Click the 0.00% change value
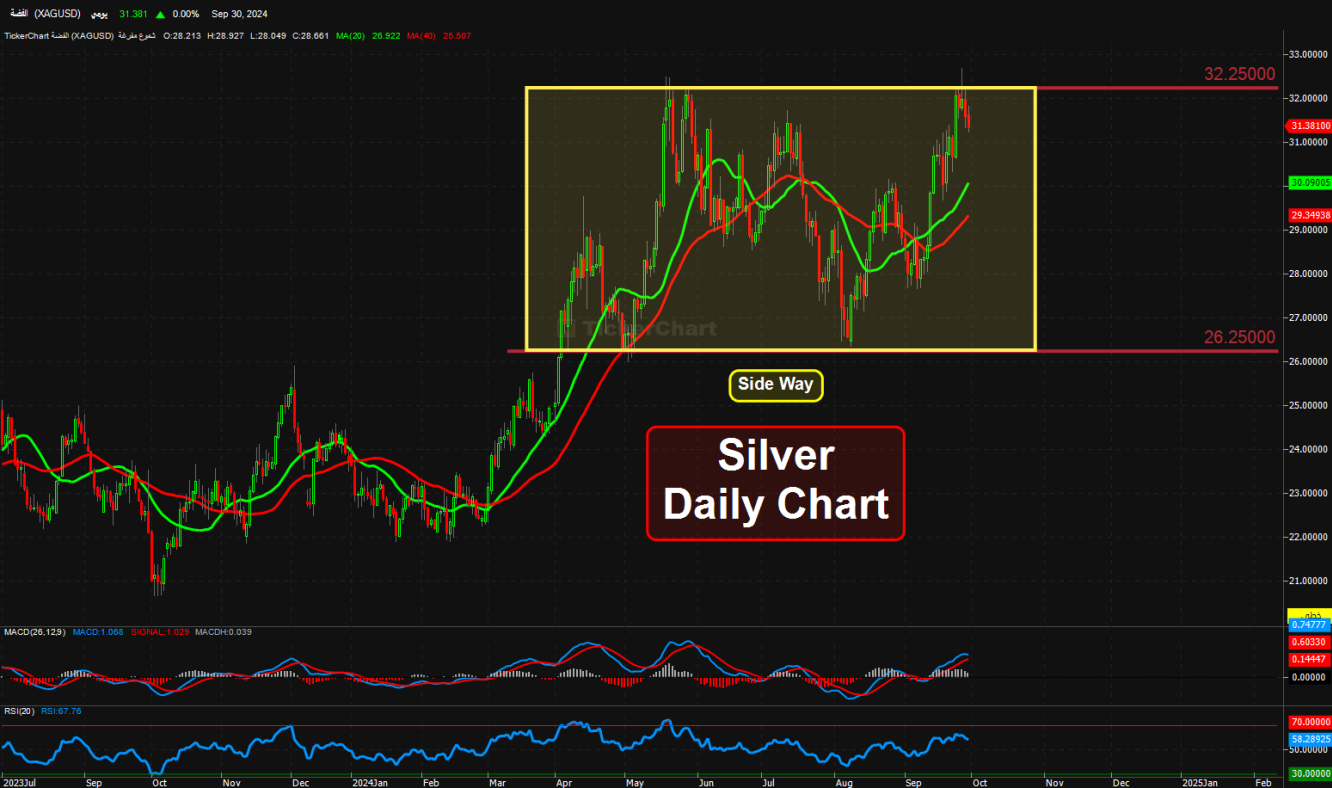The image size is (1332, 788). (185, 14)
